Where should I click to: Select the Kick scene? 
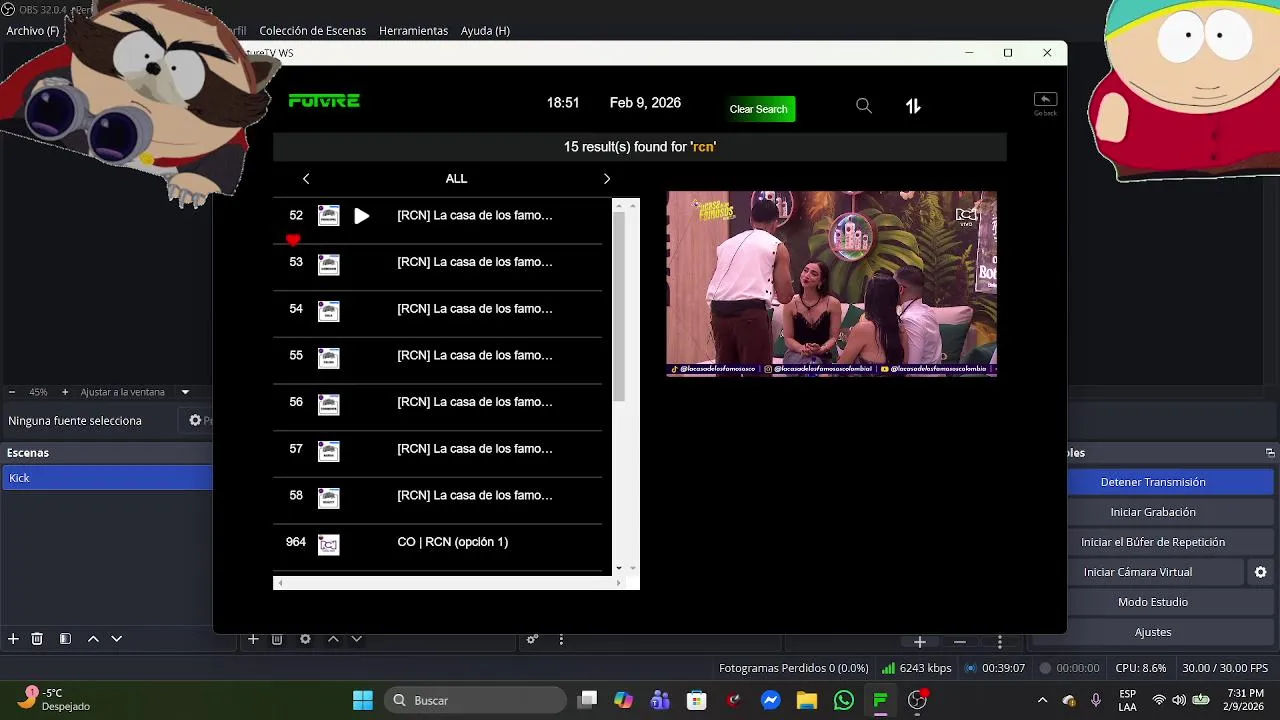[107, 478]
